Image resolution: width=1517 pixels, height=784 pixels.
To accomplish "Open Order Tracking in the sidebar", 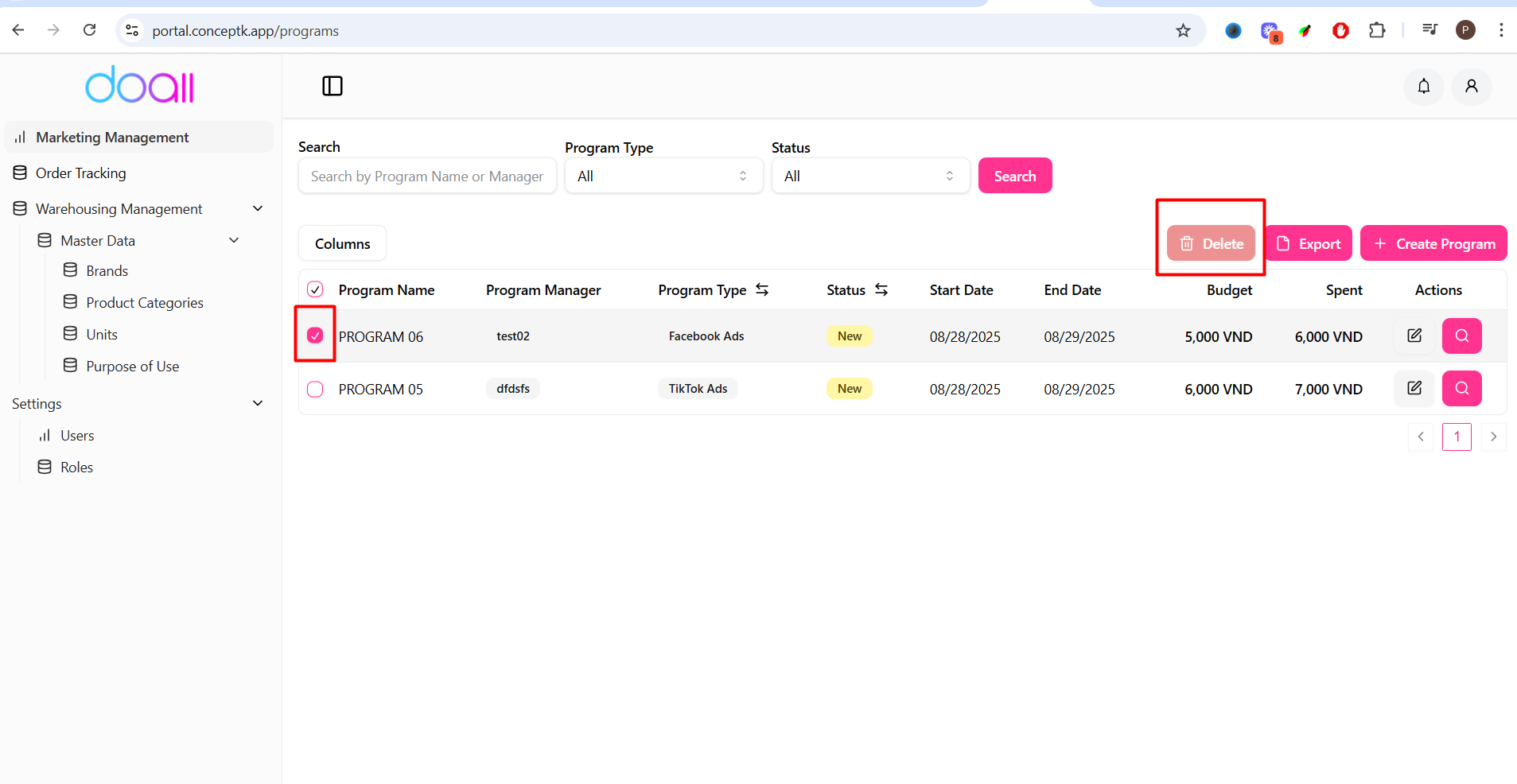I will pos(80,173).
